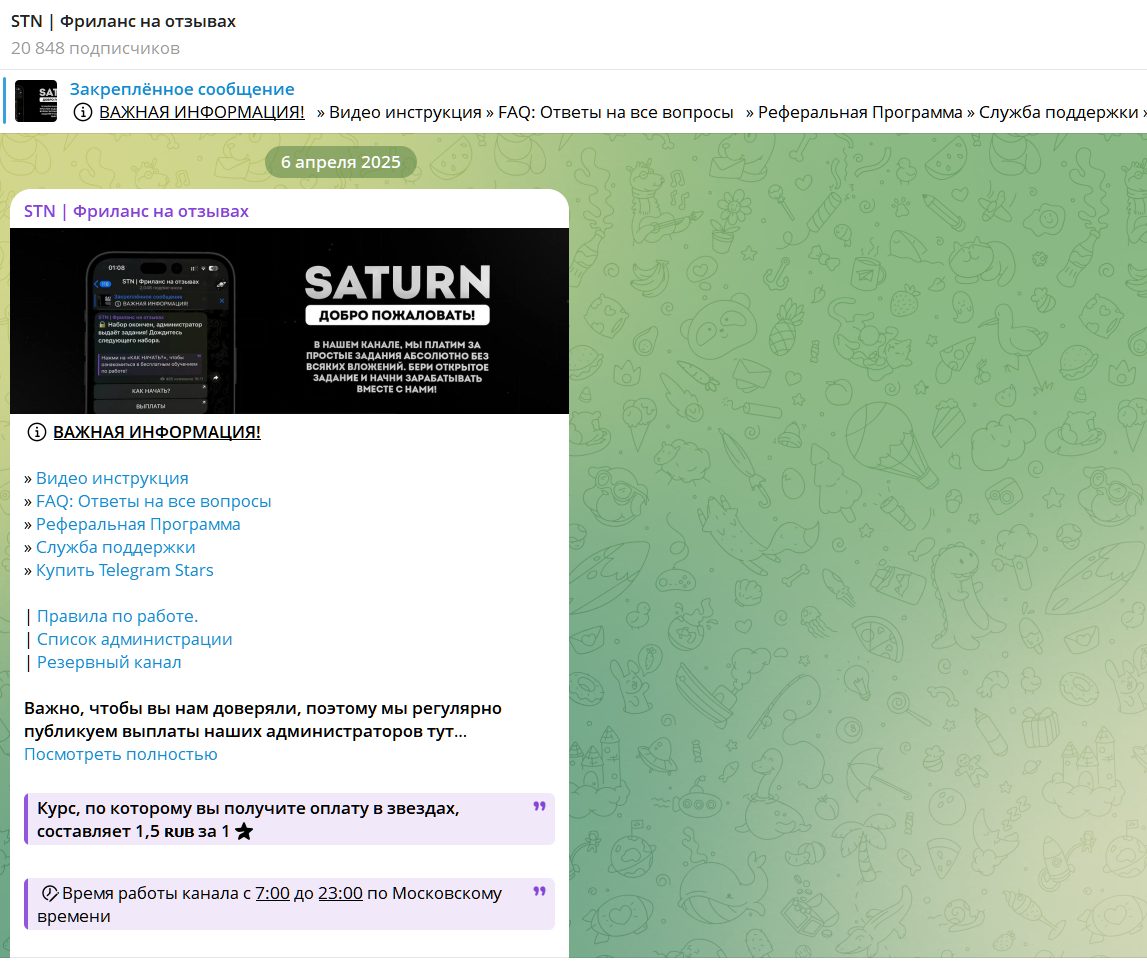Click the underlined time '7:00'

[272, 894]
